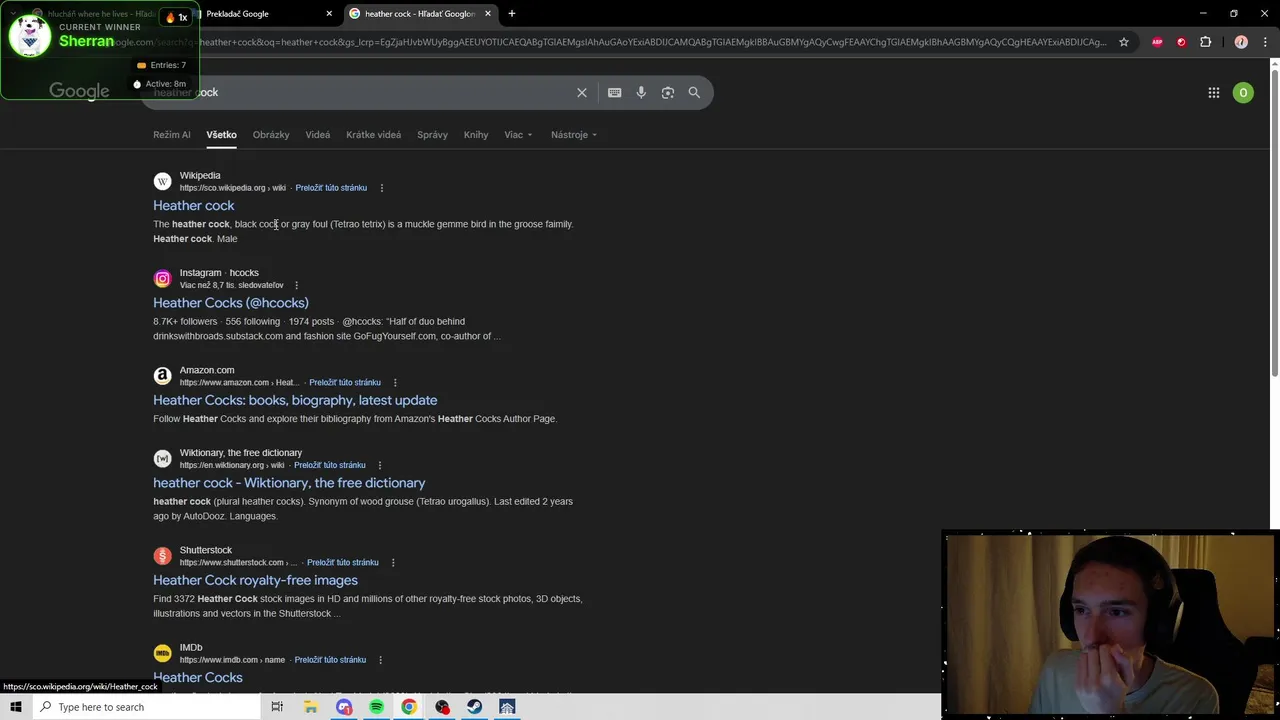The image size is (1280, 720).
Task: Switch to the Režim AI tab
Action: point(172,135)
